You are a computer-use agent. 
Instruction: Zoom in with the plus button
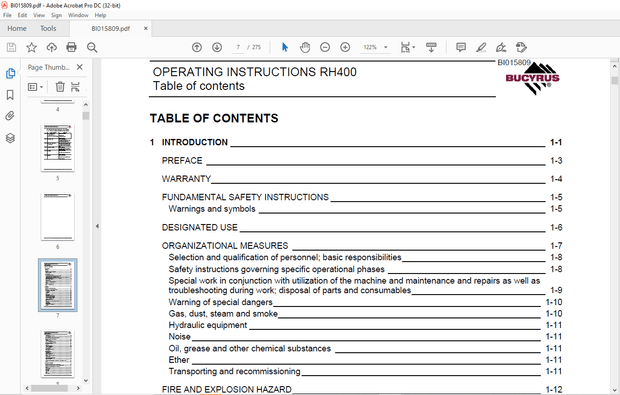345,47
